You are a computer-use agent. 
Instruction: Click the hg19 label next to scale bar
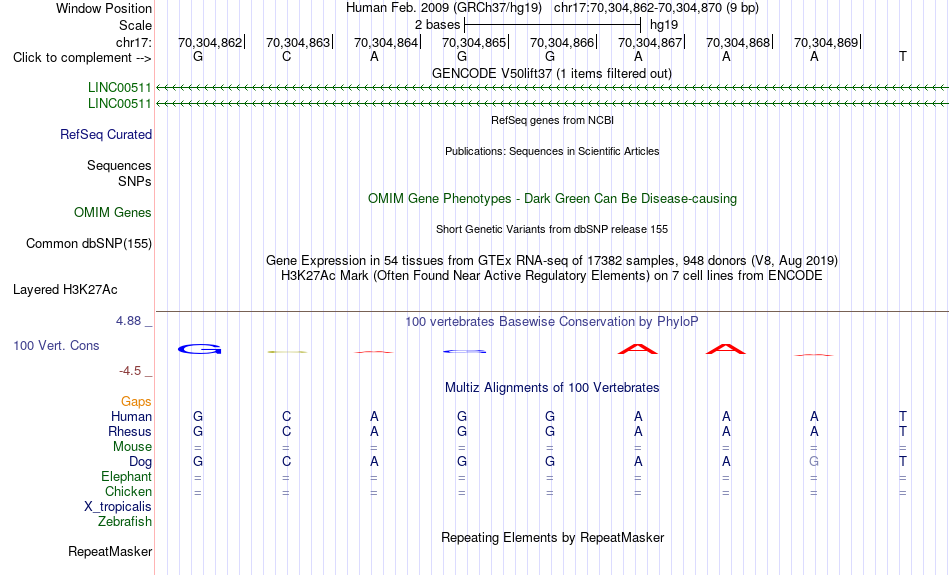[x=664, y=25]
